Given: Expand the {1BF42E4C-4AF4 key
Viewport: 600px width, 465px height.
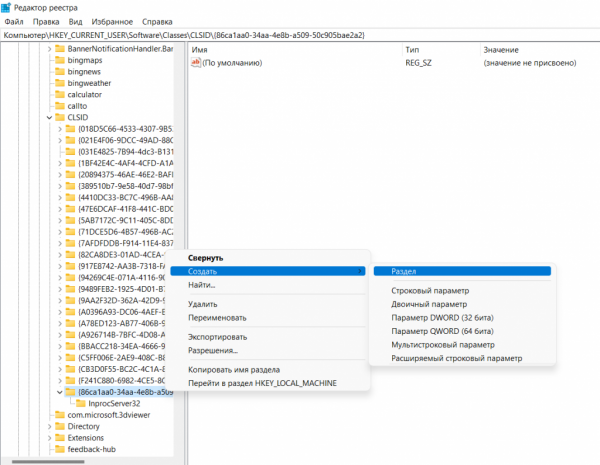Looking at the screenshot, I should click(60, 163).
